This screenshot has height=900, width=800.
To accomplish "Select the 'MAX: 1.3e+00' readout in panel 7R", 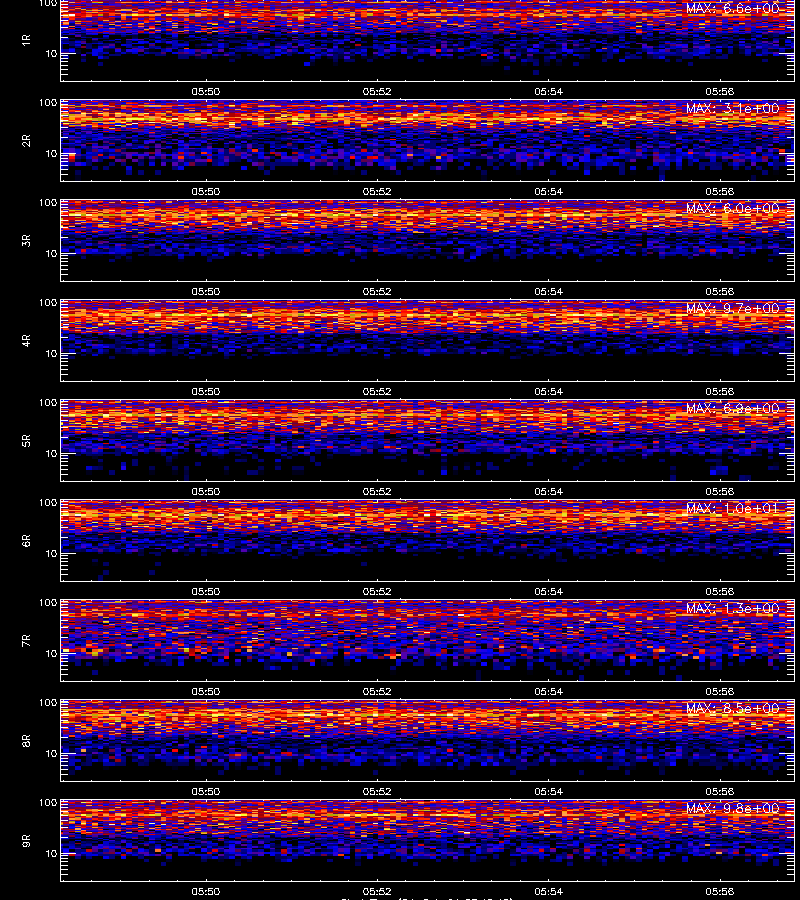I will click(732, 608).
